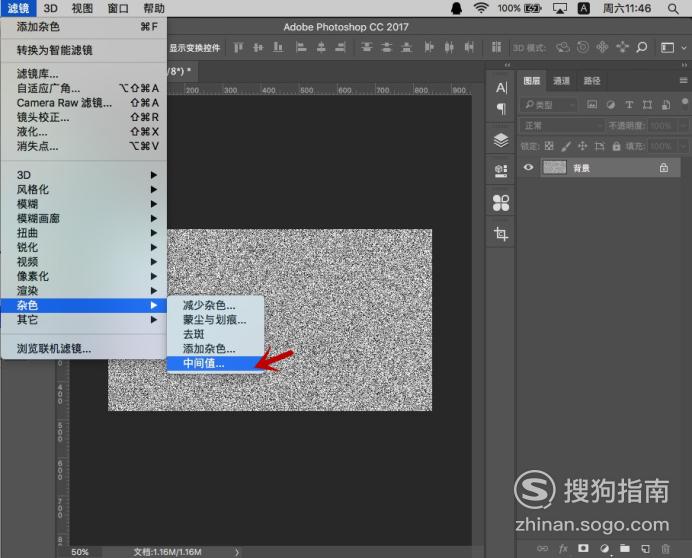Select the 3D pan mode icon
This screenshot has width=692, height=558.
click(x=602, y=47)
